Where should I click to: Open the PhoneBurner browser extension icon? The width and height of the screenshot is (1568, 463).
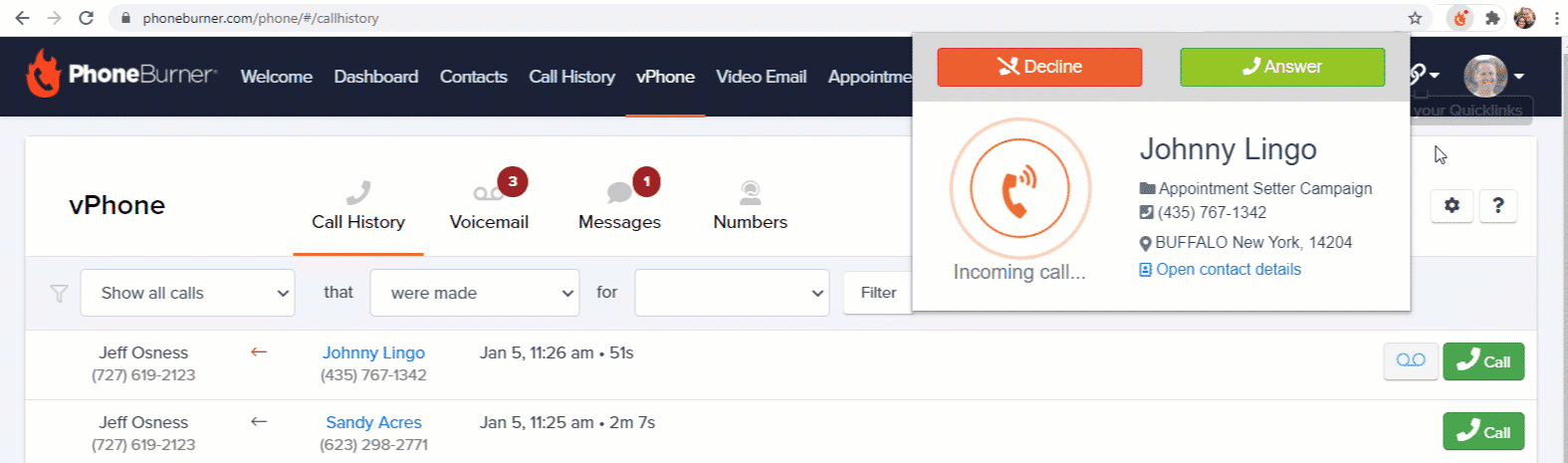pyautogui.click(x=1460, y=18)
